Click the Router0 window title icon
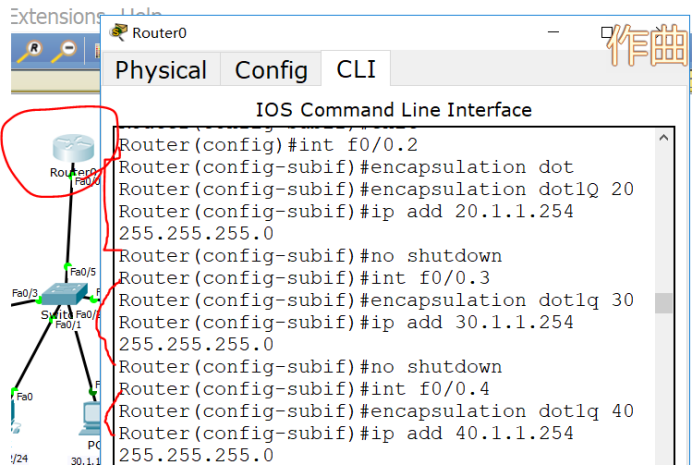 118,32
